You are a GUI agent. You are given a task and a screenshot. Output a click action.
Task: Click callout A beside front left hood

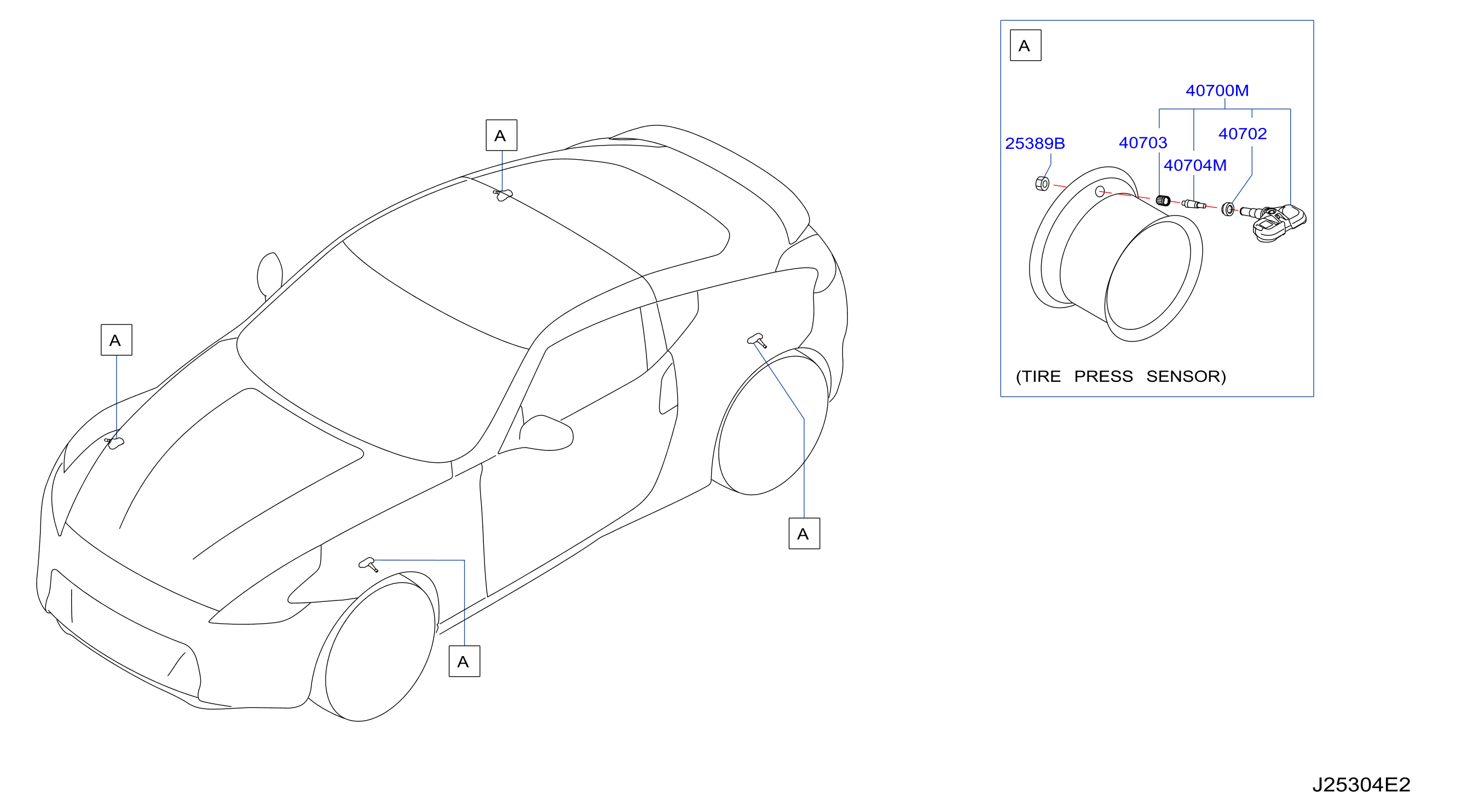(x=116, y=340)
